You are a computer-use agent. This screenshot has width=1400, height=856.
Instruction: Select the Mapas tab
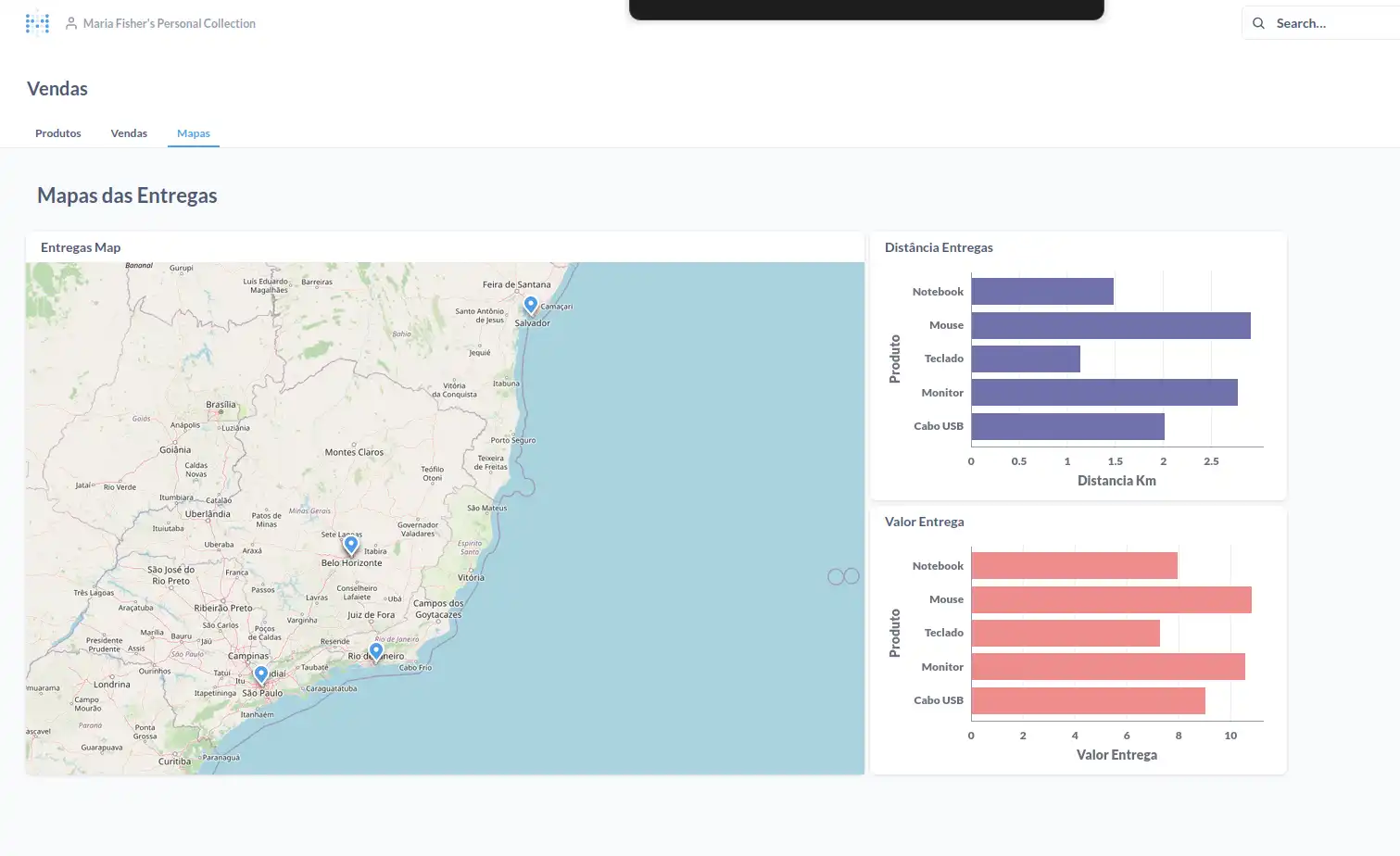click(x=194, y=133)
